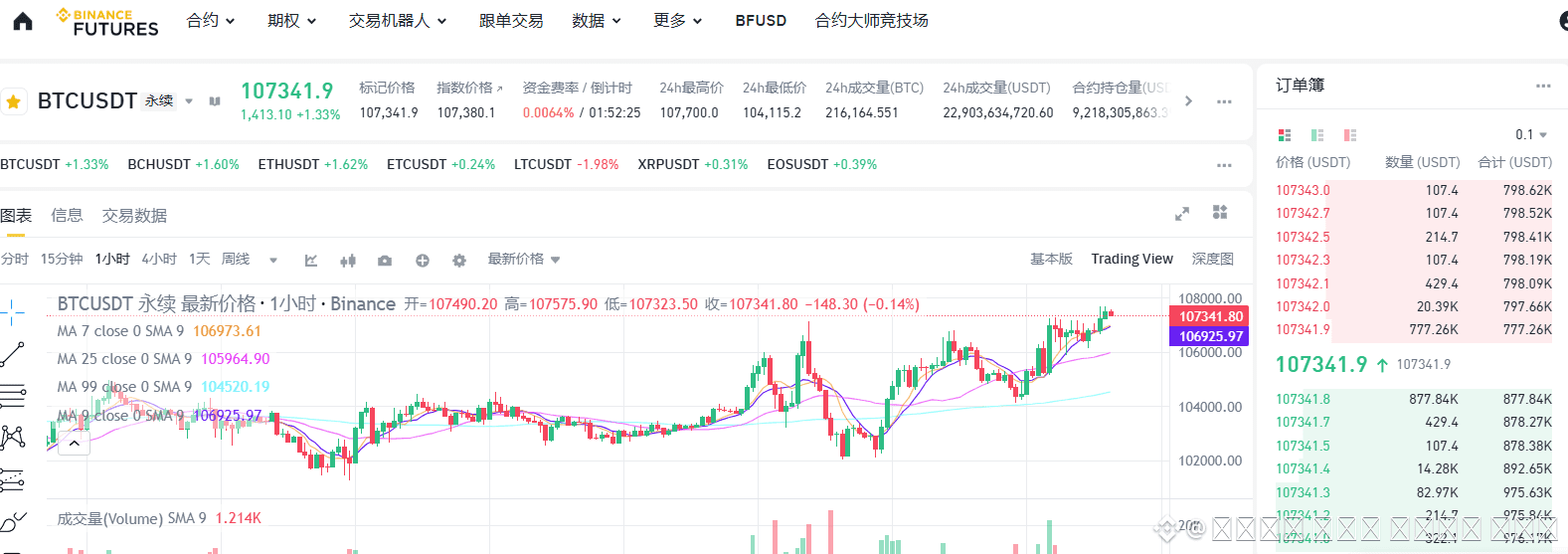Image resolution: width=1568 pixels, height=554 pixels.
Task: Open the order book more-options ellipsis
Action: [1543, 86]
